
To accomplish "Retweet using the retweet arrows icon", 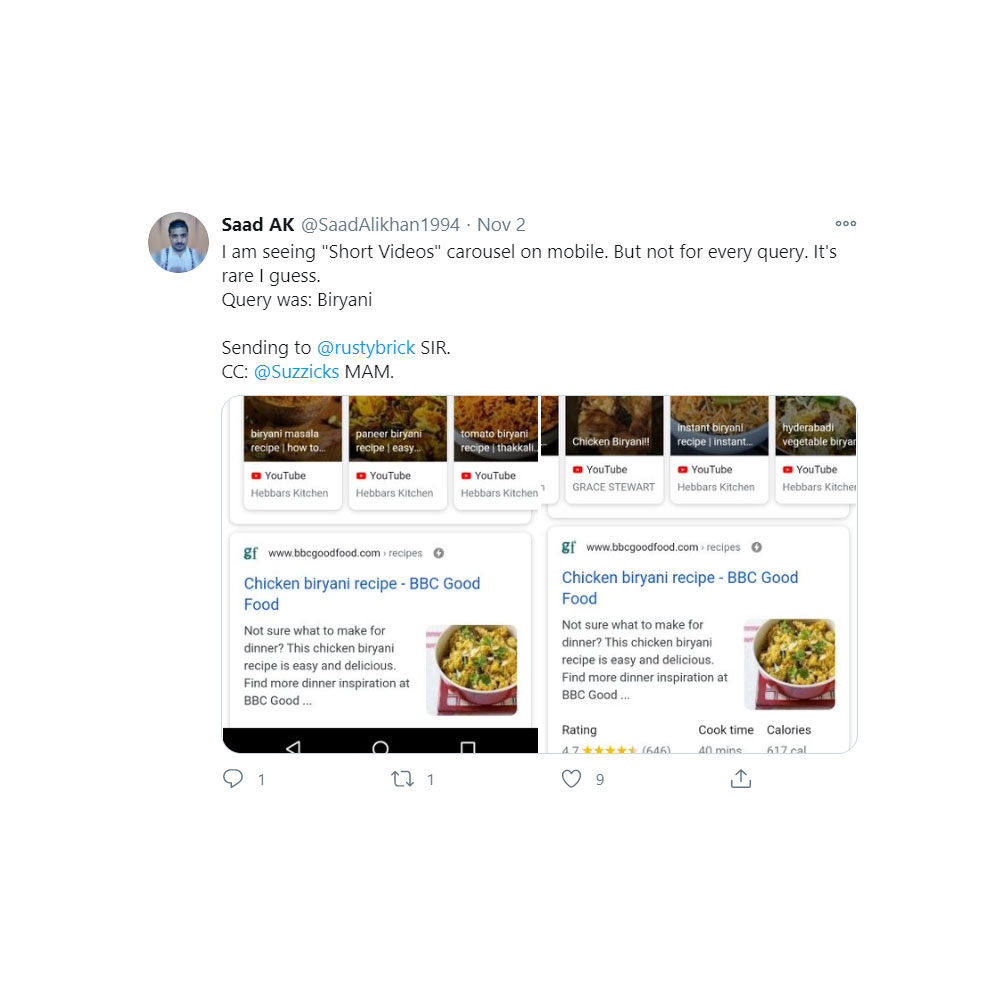I will point(402,779).
